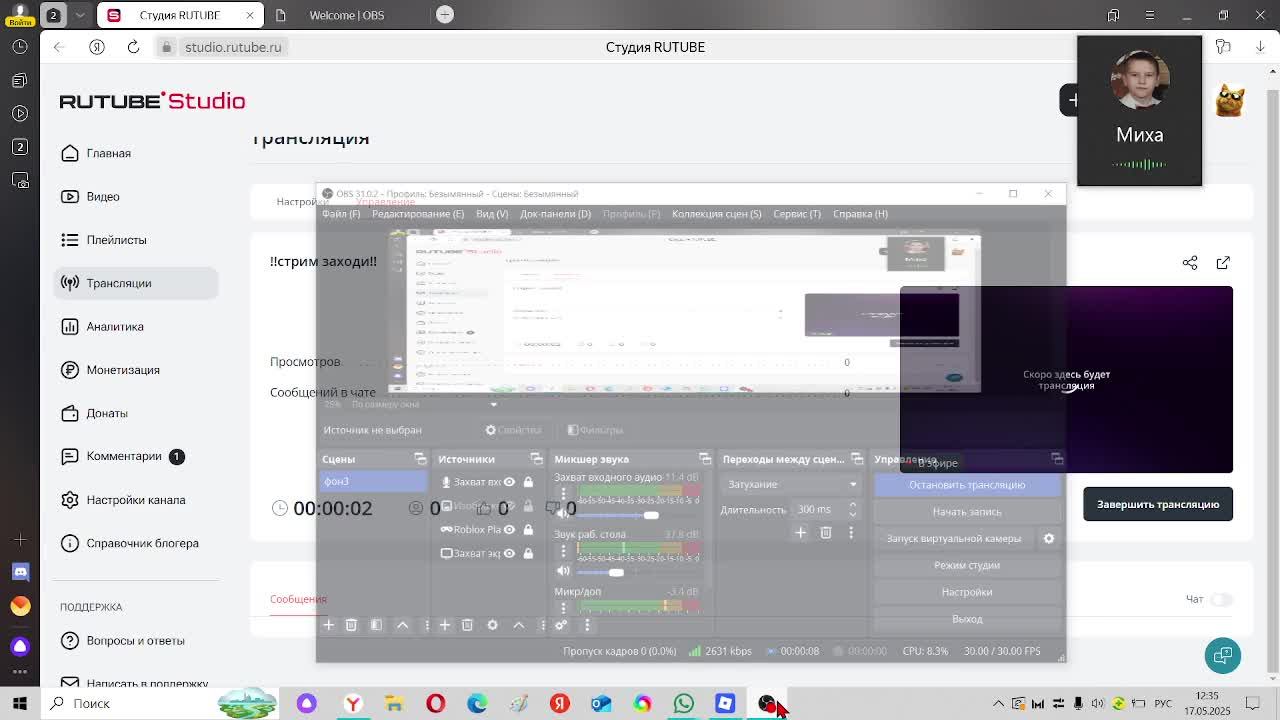Open the Монетизация section icon
This screenshot has height=720, width=1280.
click(70, 370)
